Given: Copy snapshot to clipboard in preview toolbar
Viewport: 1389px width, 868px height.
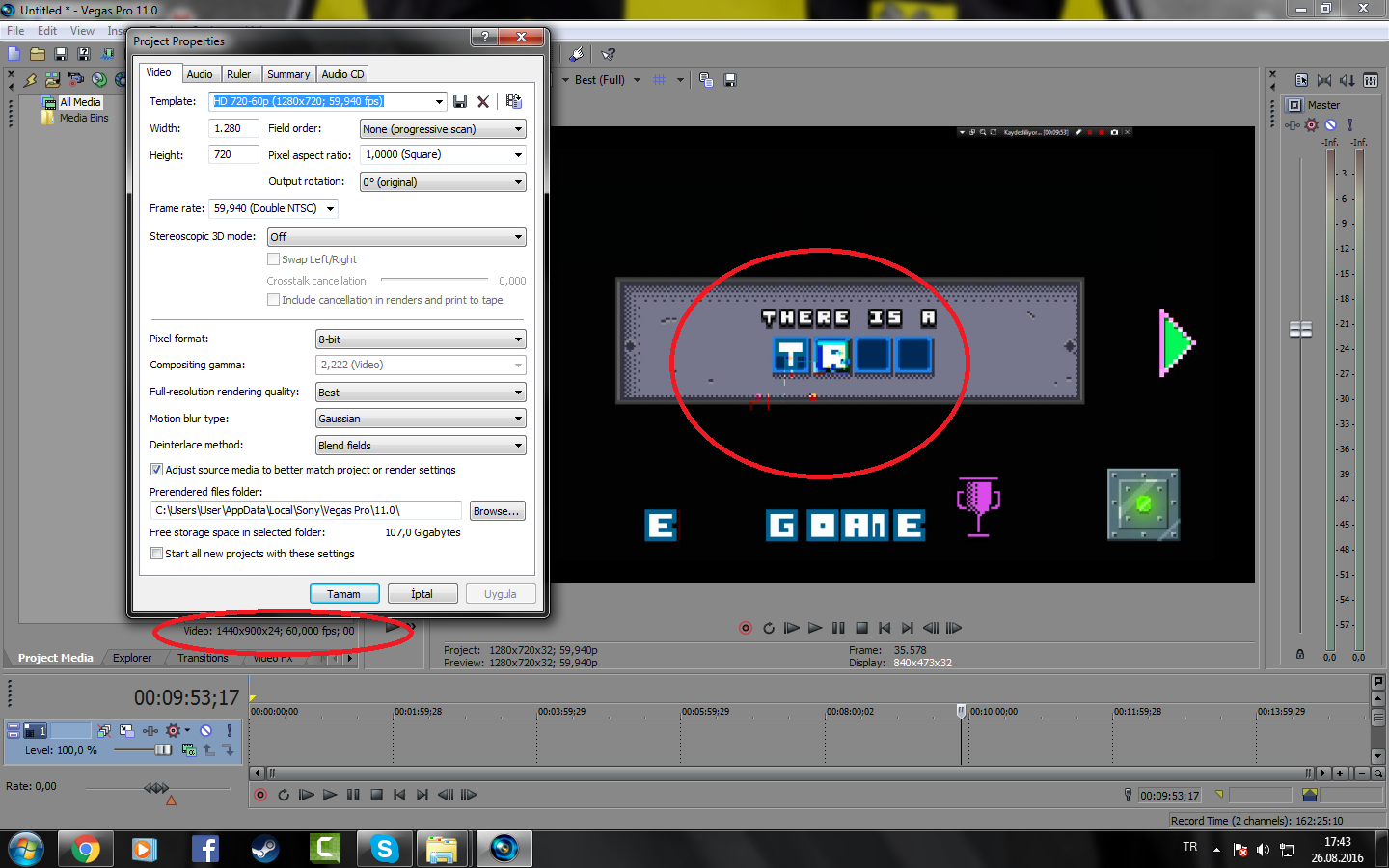Looking at the screenshot, I should [x=706, y=80].
